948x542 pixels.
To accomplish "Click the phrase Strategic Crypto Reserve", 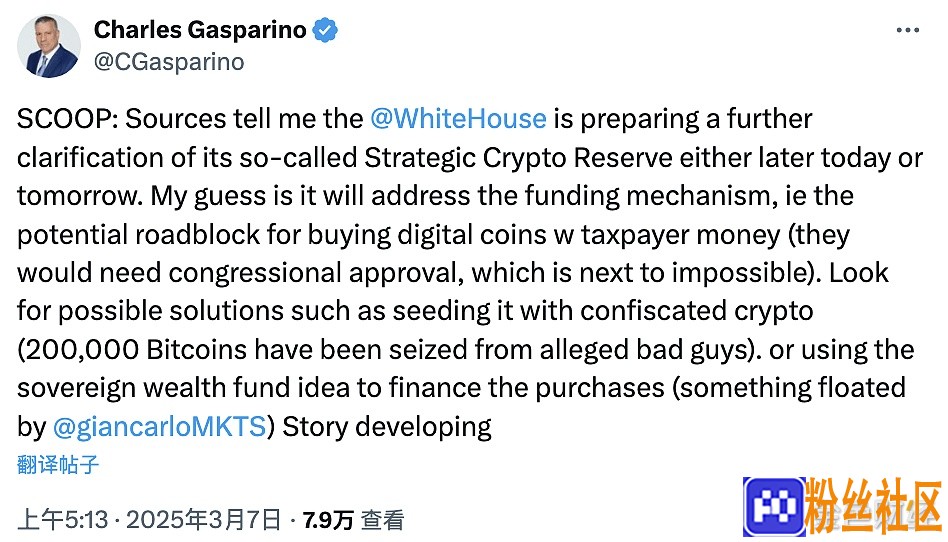I will point(518,158).
